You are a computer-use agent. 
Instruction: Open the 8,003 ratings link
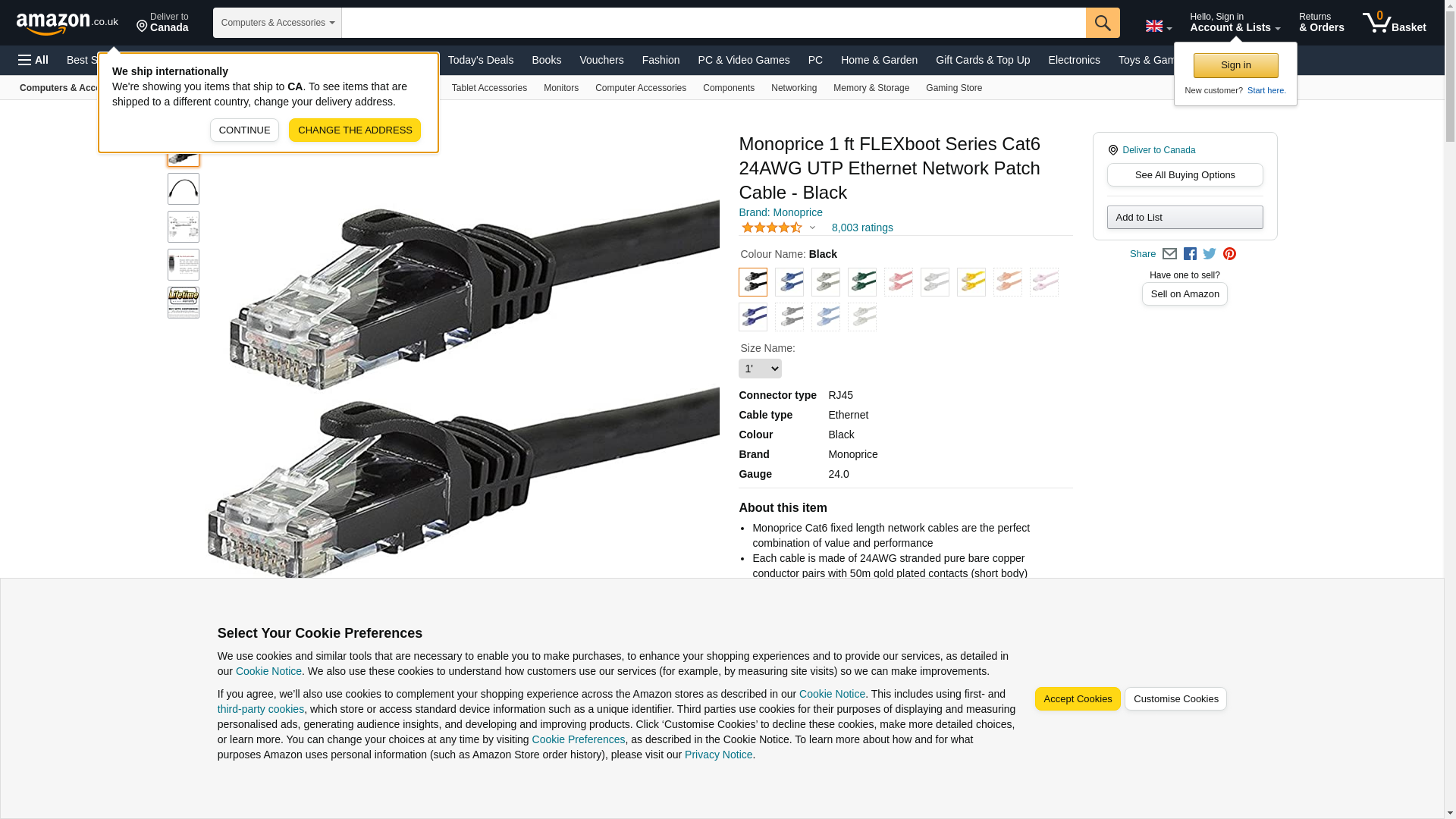(x=862, y=227)
